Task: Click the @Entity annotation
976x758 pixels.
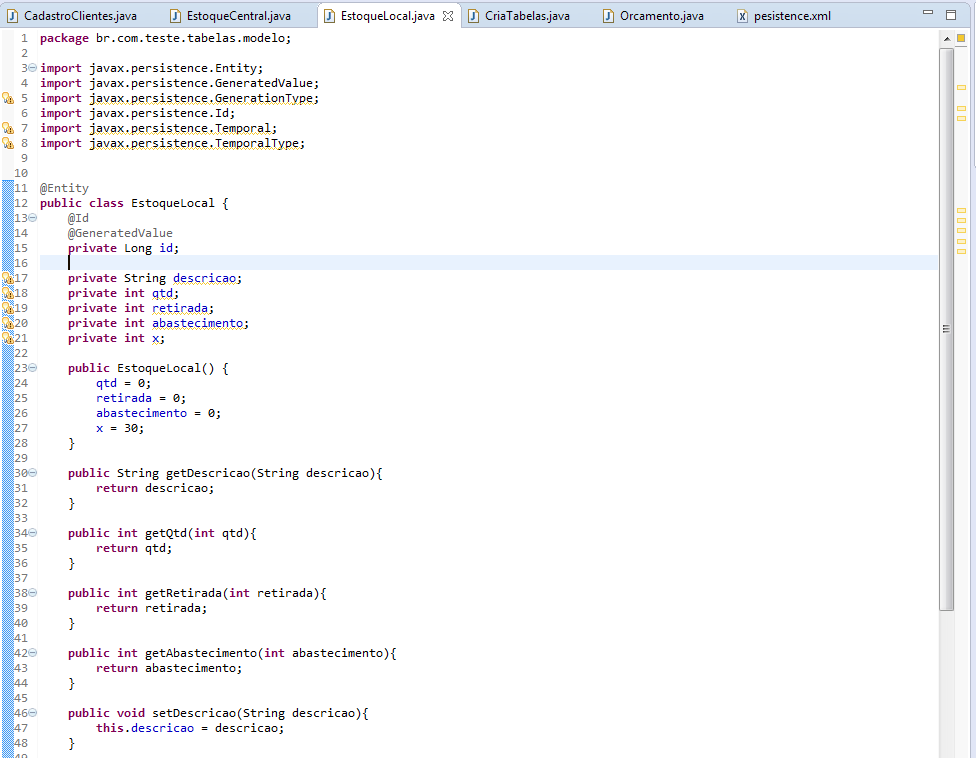Action: tap(64, 188)
